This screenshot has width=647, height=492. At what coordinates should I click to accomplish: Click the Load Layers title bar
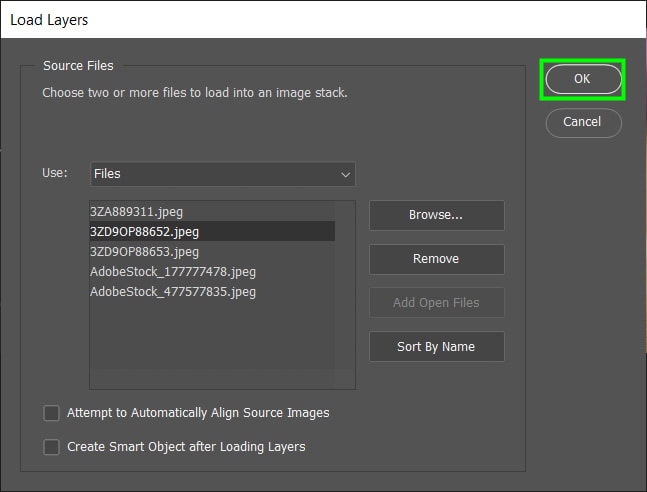tap(300, 19)
